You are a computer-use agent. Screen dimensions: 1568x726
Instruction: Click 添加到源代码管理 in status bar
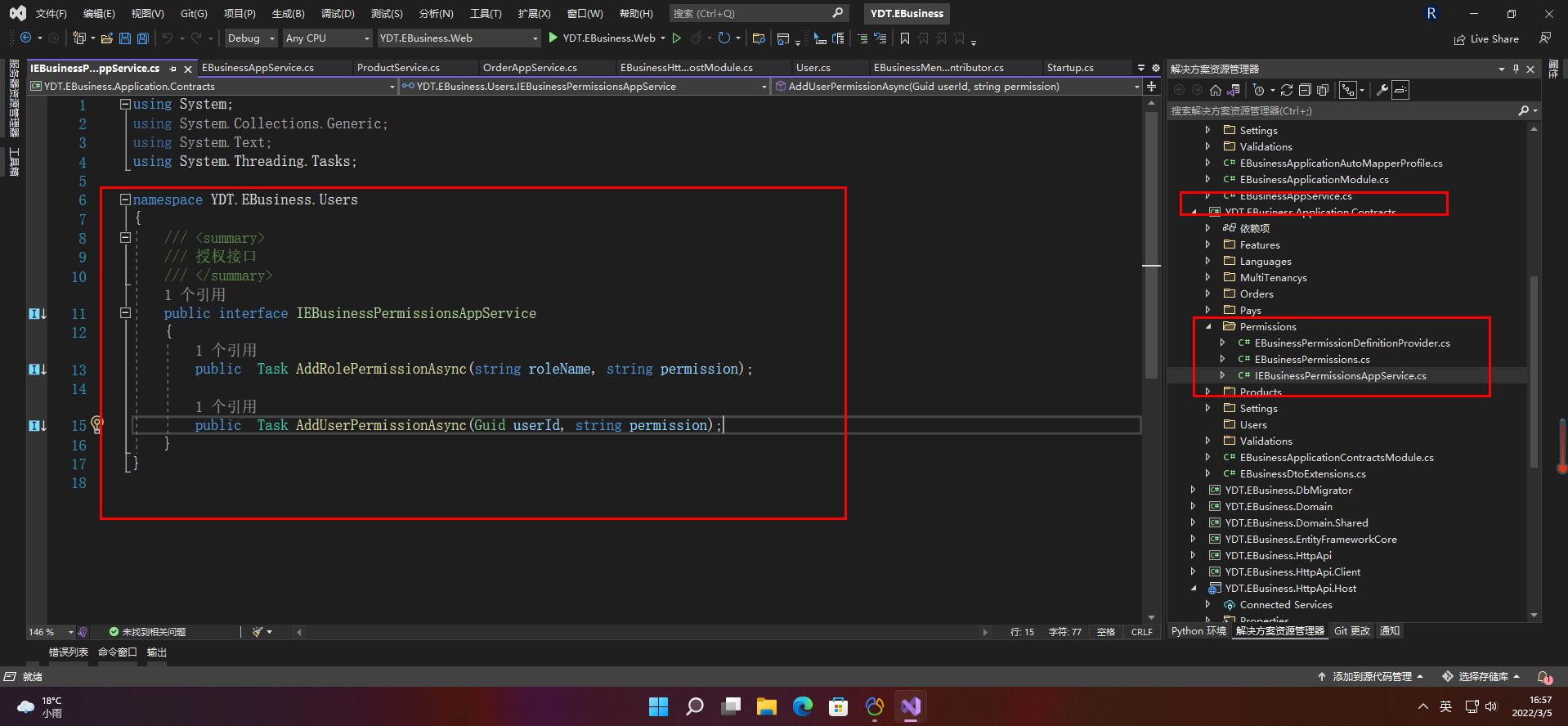point(1371,676)
